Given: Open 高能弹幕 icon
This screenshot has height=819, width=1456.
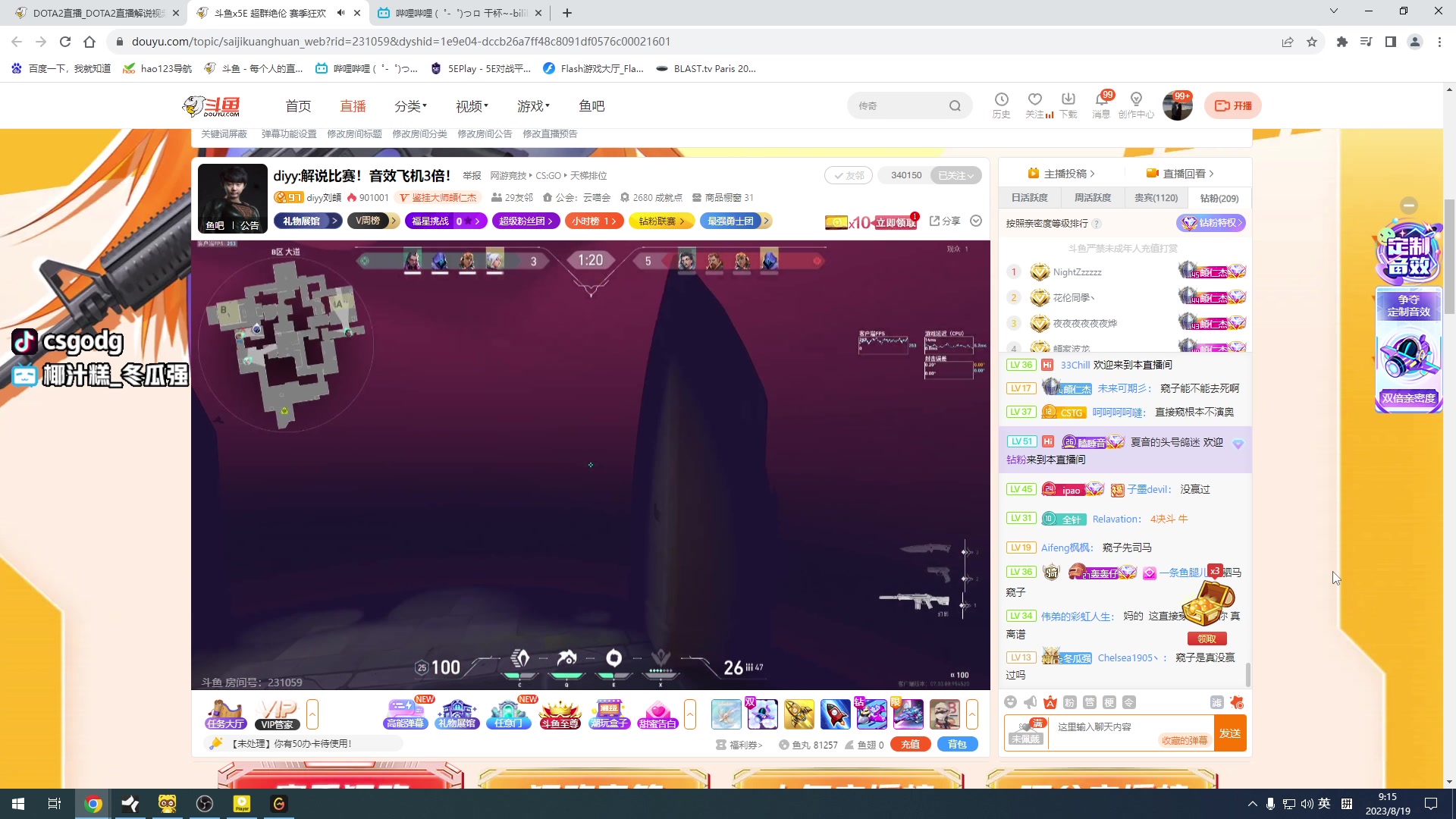Looking at the screenshot, I should click(x=406, y=714).
